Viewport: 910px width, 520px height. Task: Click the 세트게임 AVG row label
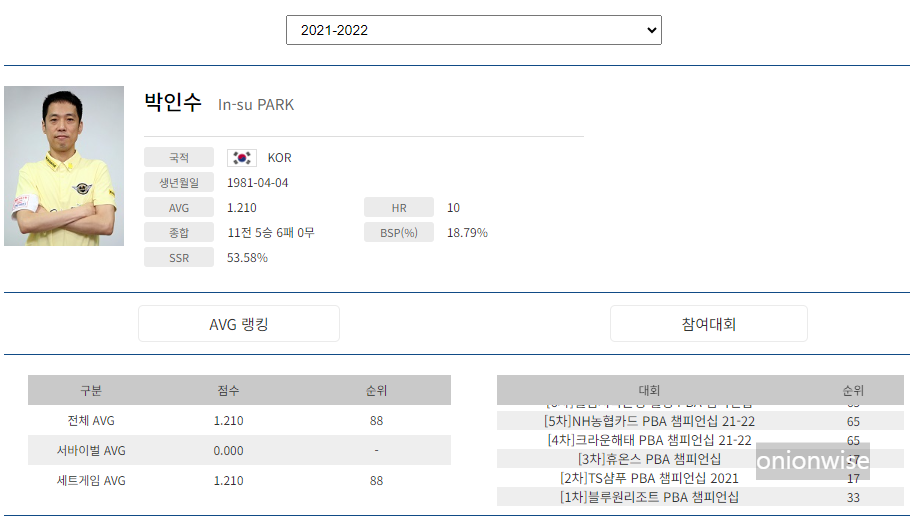(91, 481)
